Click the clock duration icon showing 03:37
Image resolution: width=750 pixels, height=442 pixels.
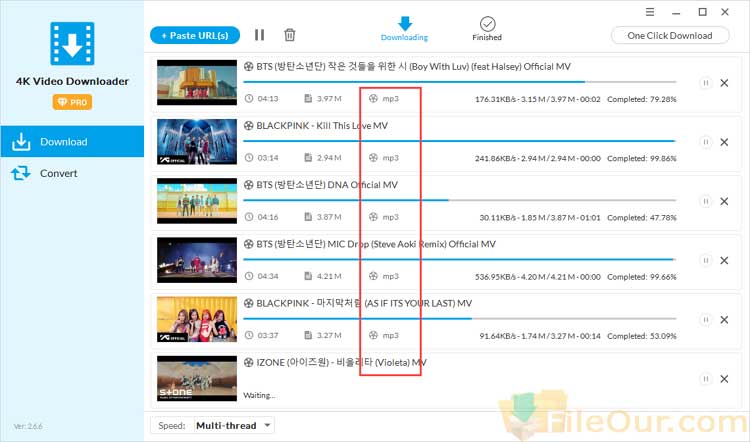coord(249,335)
